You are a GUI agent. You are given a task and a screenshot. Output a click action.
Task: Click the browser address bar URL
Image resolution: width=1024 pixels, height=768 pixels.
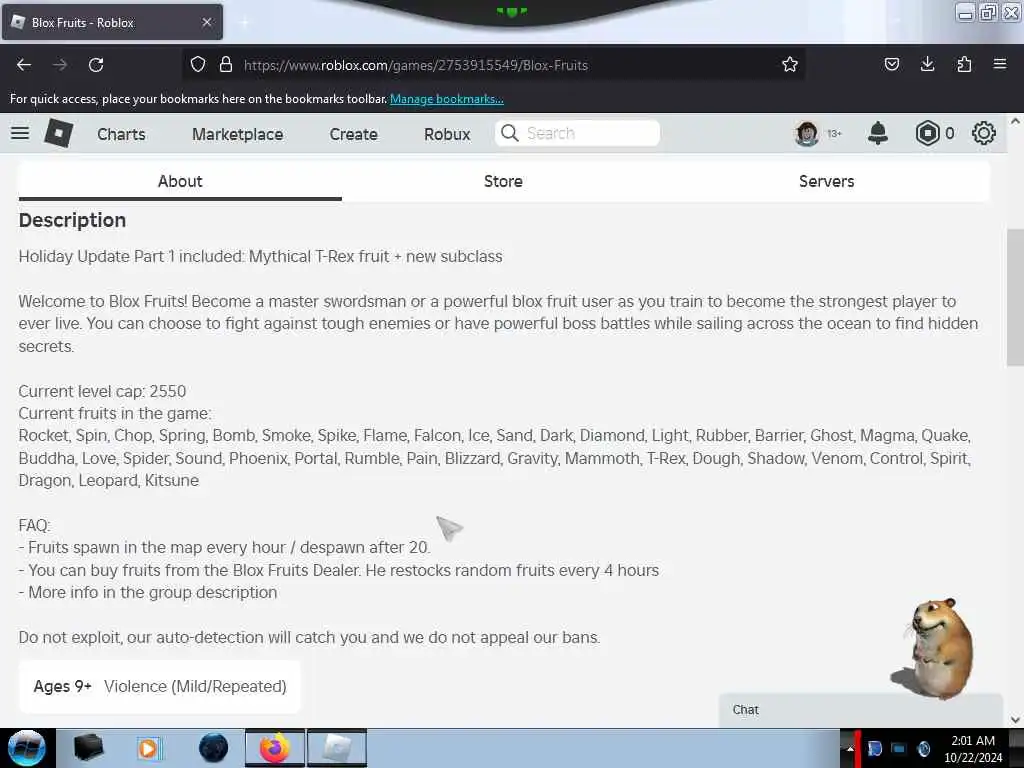(415, 65)
